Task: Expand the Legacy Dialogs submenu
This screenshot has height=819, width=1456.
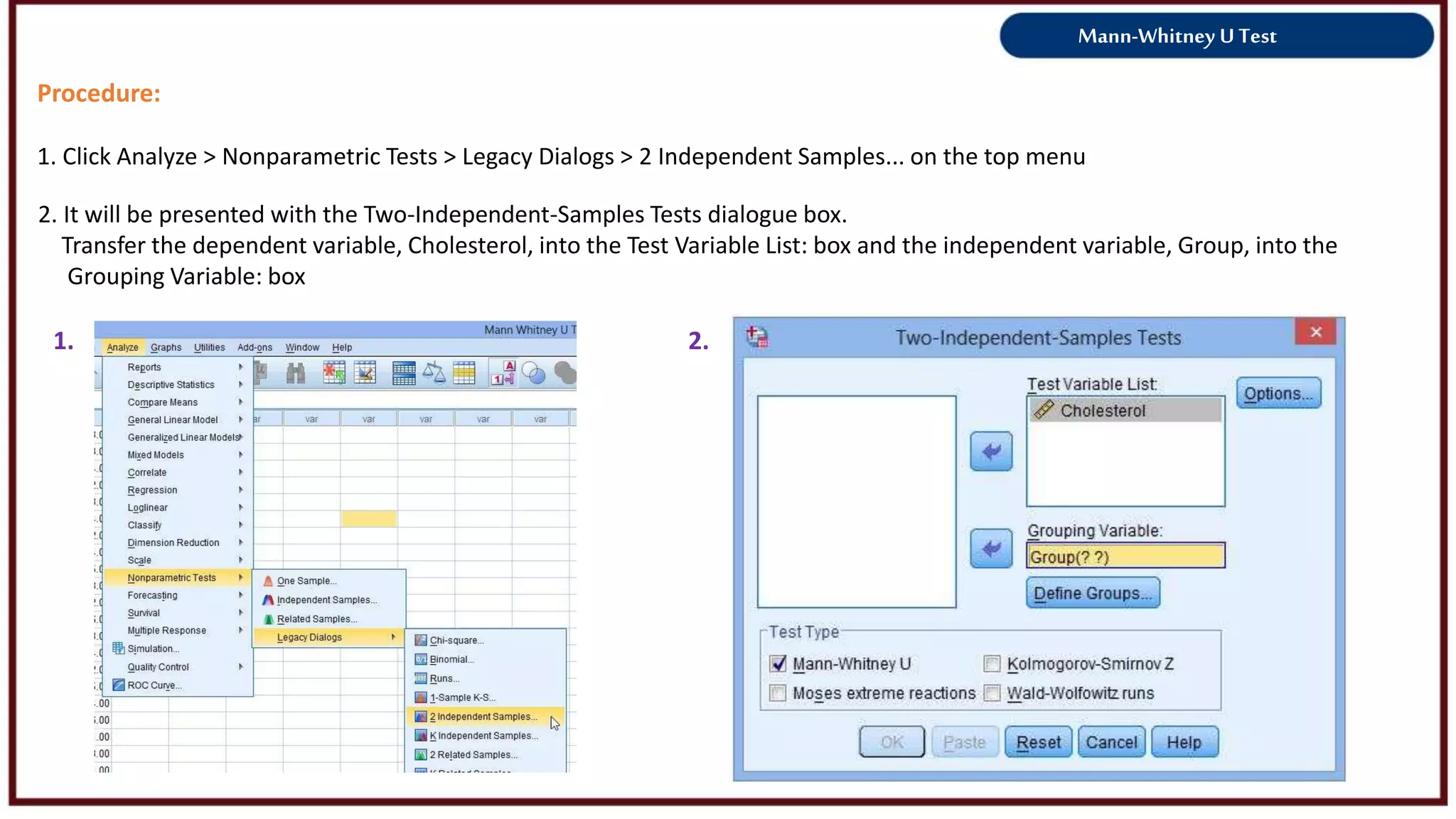Action: (x=328, y=638)
